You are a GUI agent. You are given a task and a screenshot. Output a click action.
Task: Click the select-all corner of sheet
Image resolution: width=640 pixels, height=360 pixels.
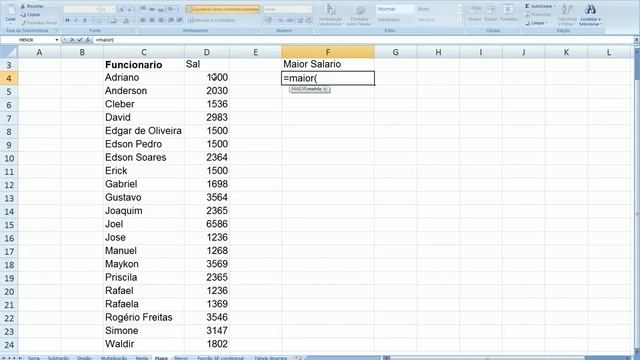click(9, 52)
